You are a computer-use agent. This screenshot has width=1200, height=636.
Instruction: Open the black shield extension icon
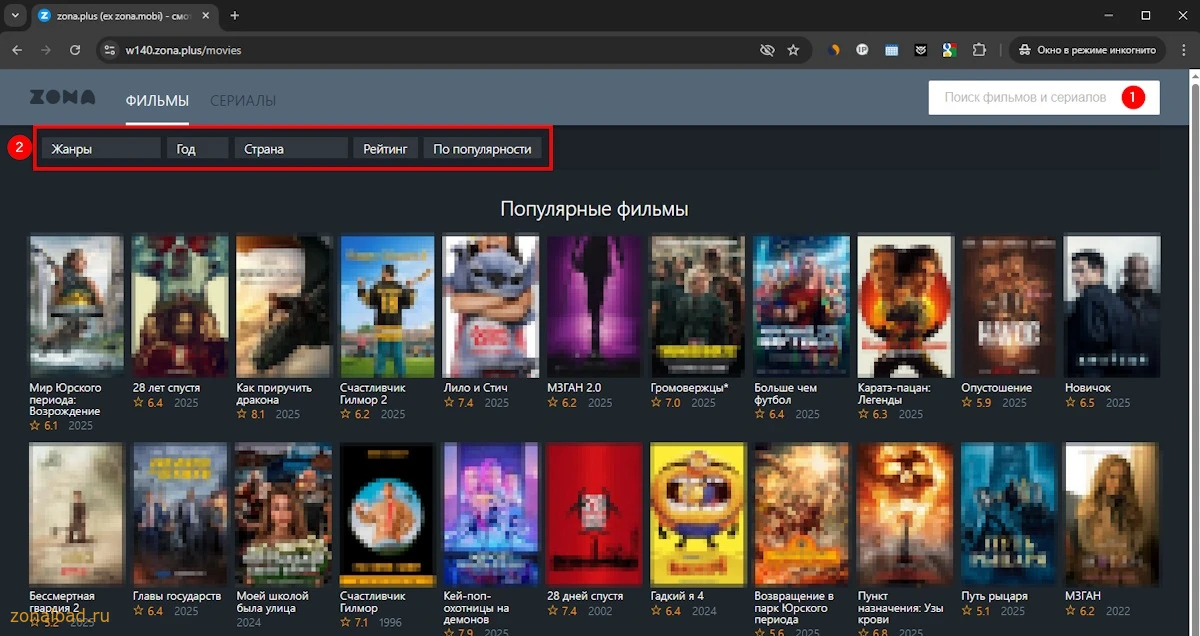tap(920, 50)
